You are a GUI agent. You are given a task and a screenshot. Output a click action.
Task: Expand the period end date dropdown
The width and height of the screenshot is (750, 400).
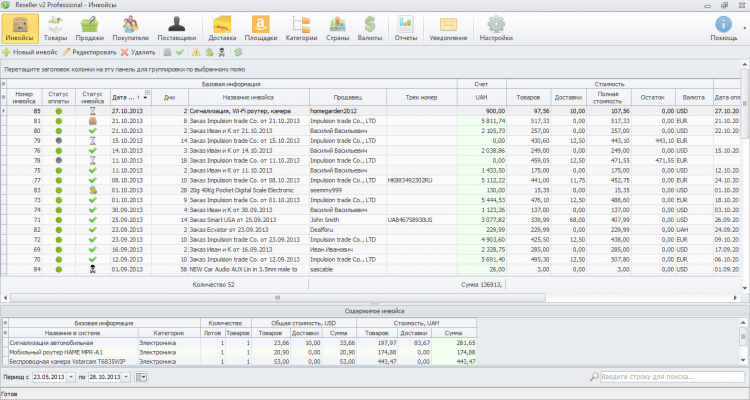pyautogui.click(x=127, y=377)
